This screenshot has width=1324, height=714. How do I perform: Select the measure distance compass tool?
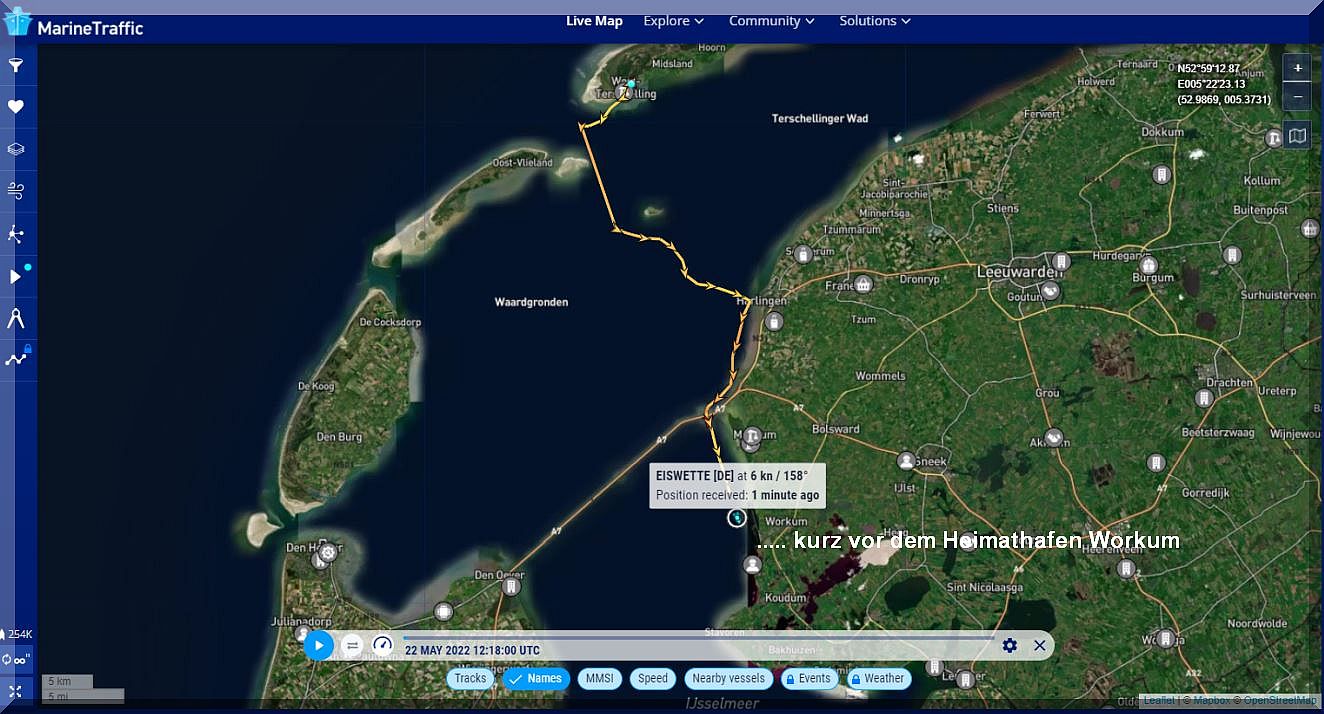point(16,319)
